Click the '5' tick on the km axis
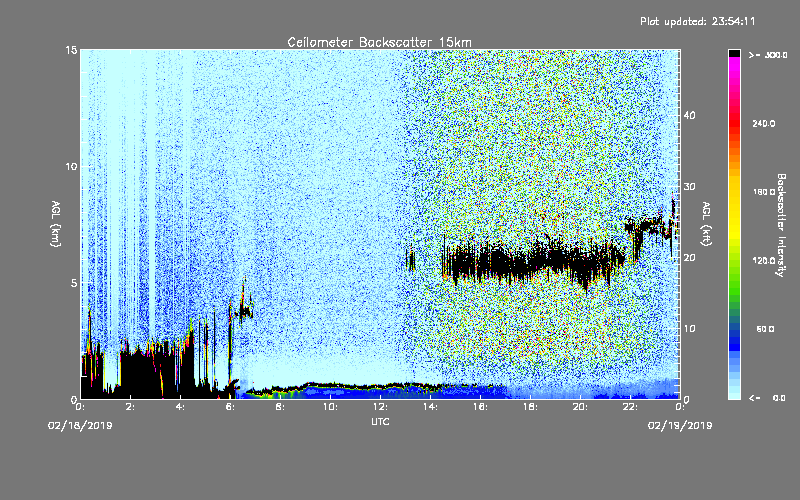Screen dimensions: 800x500 (73, 283)
